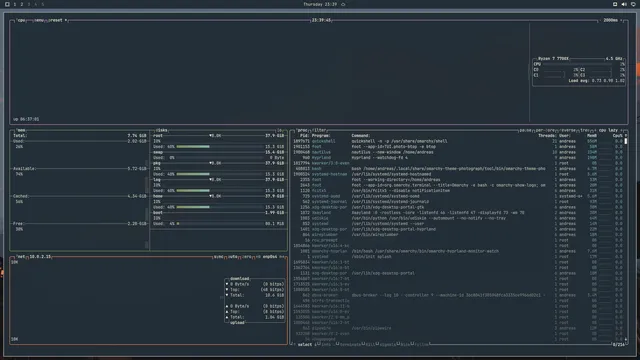Select the Xwayland process row
This screenshot has height=360, width=640.
coord(457,213)
